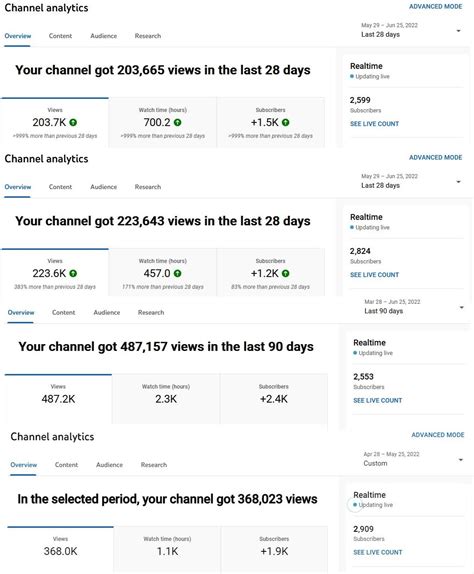Select the Views 487.2K metric card

[x=58, y=399]
